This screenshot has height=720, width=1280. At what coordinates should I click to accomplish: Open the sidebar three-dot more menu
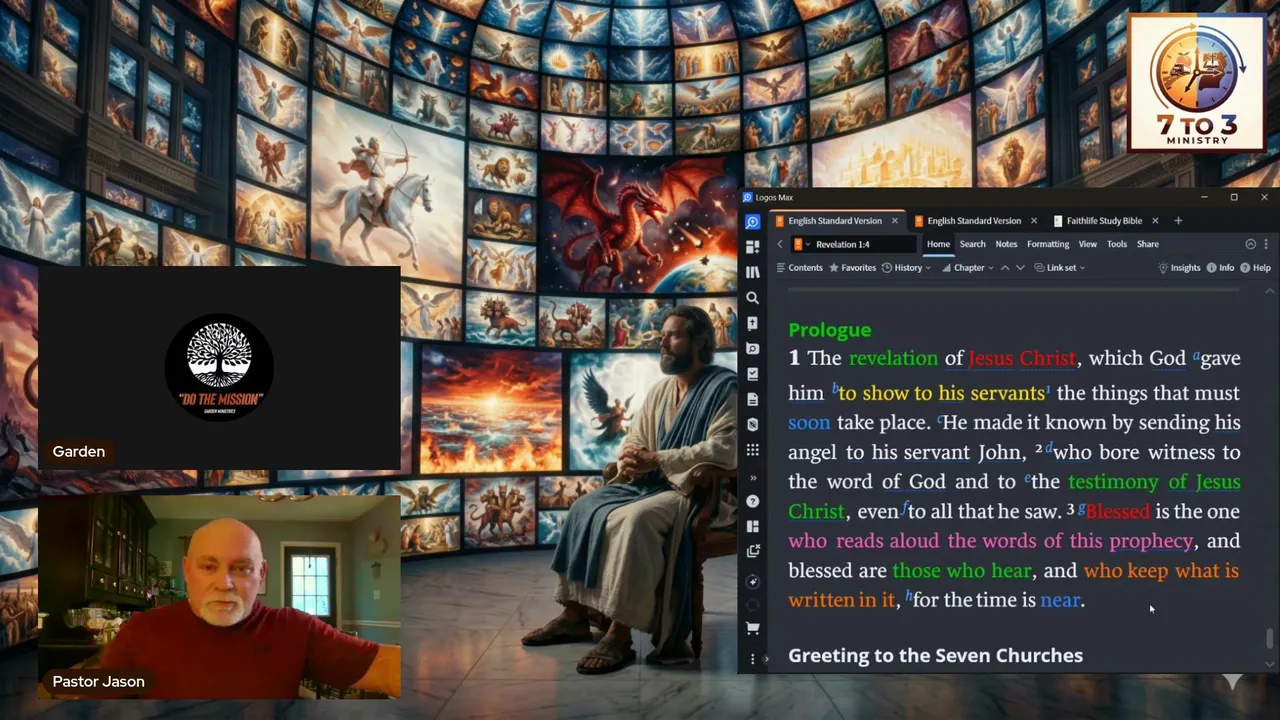[x=752, y=658]
